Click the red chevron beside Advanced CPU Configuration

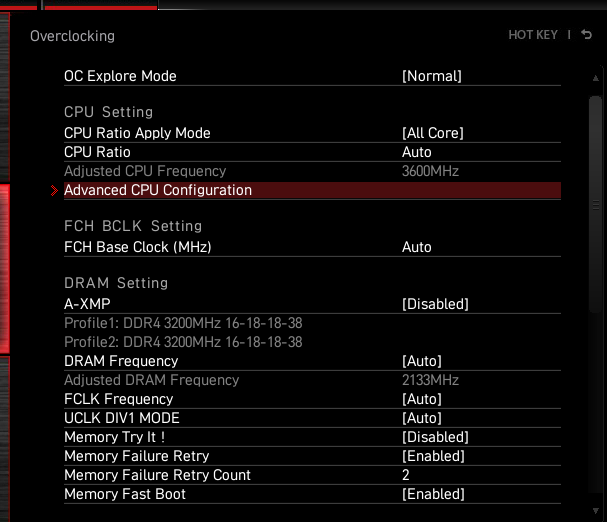[x=54, y=191]
